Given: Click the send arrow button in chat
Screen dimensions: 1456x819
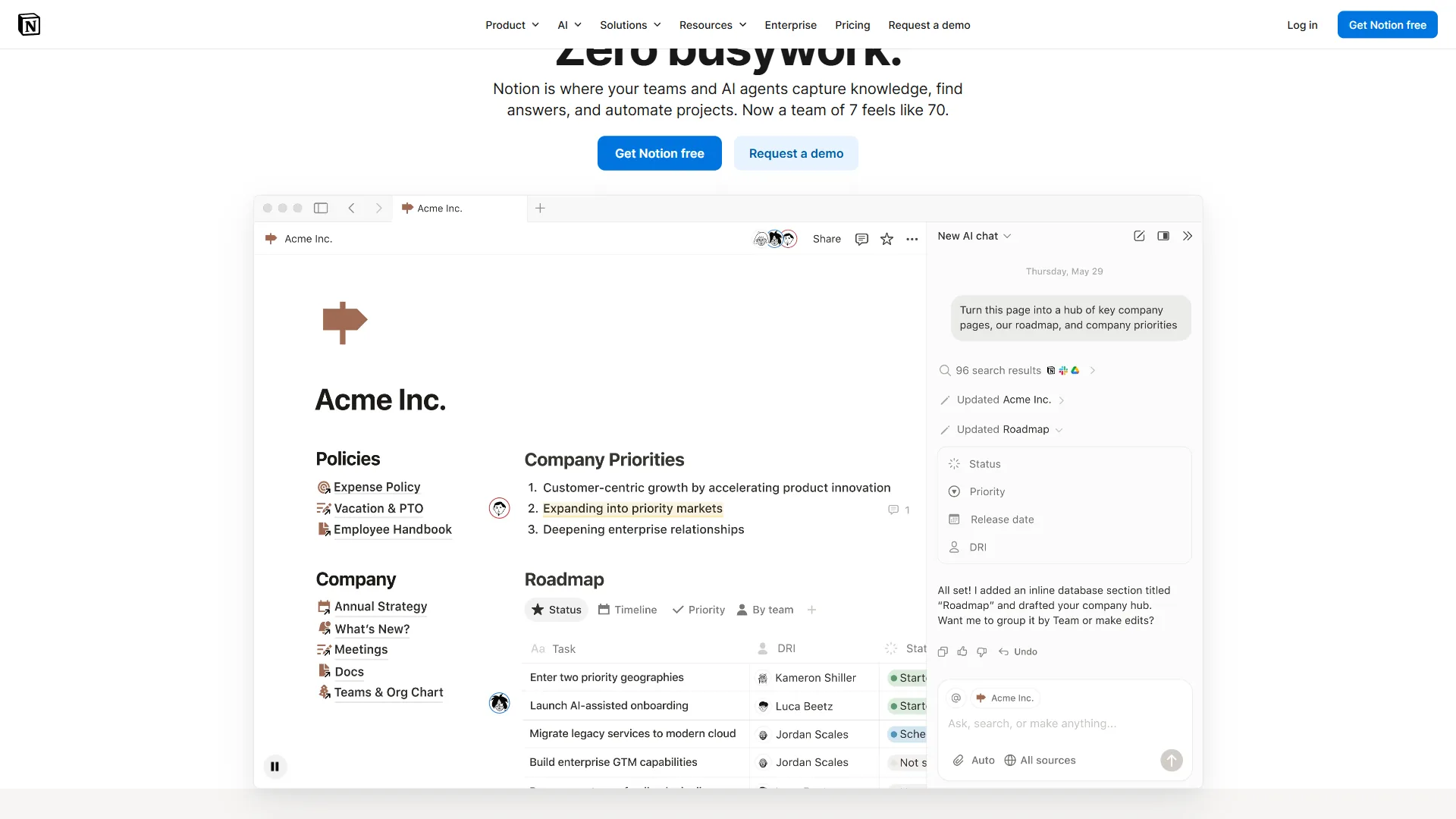Looking at the screenshot, I should click(1172, 760).
